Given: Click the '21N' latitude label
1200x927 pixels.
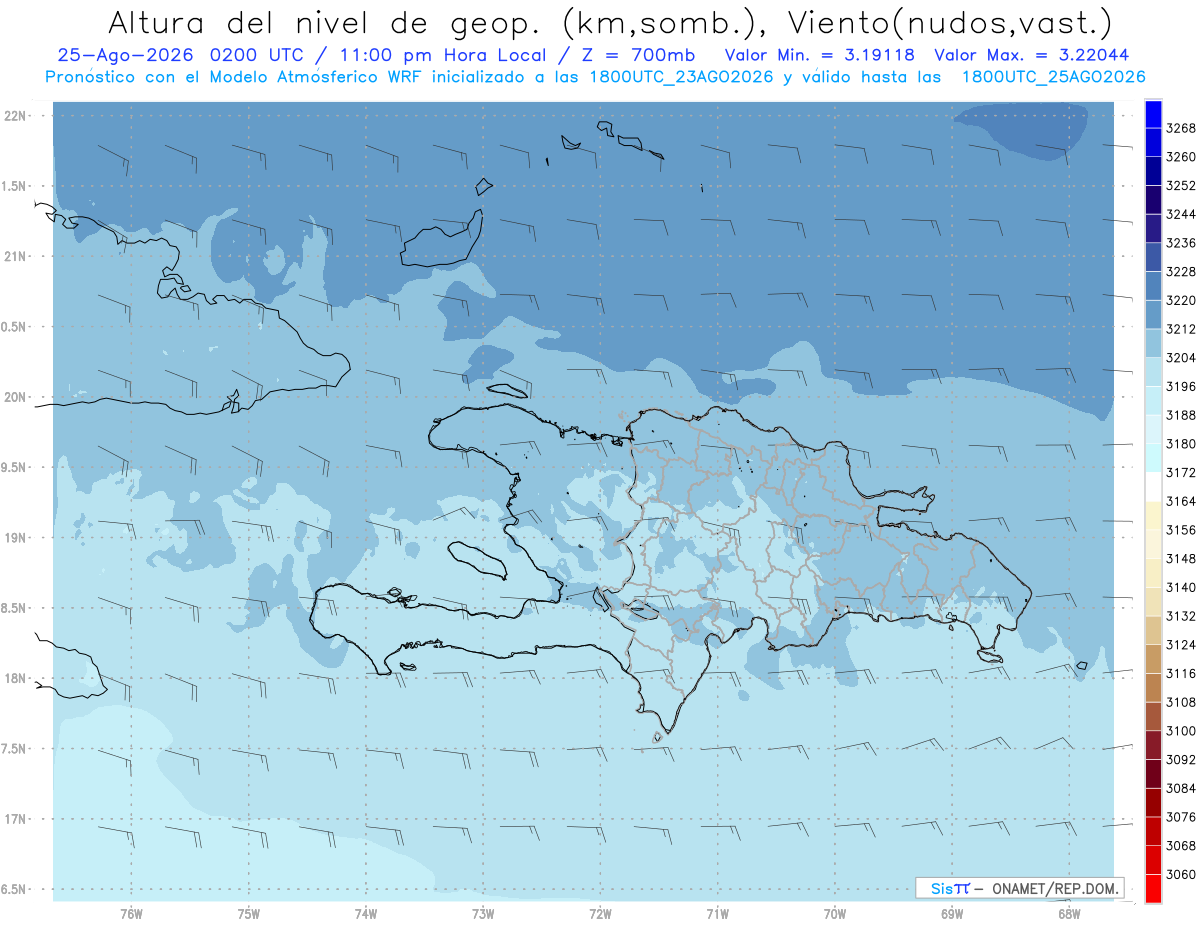Looking at the screenshot, I should [x=16, y=256].
